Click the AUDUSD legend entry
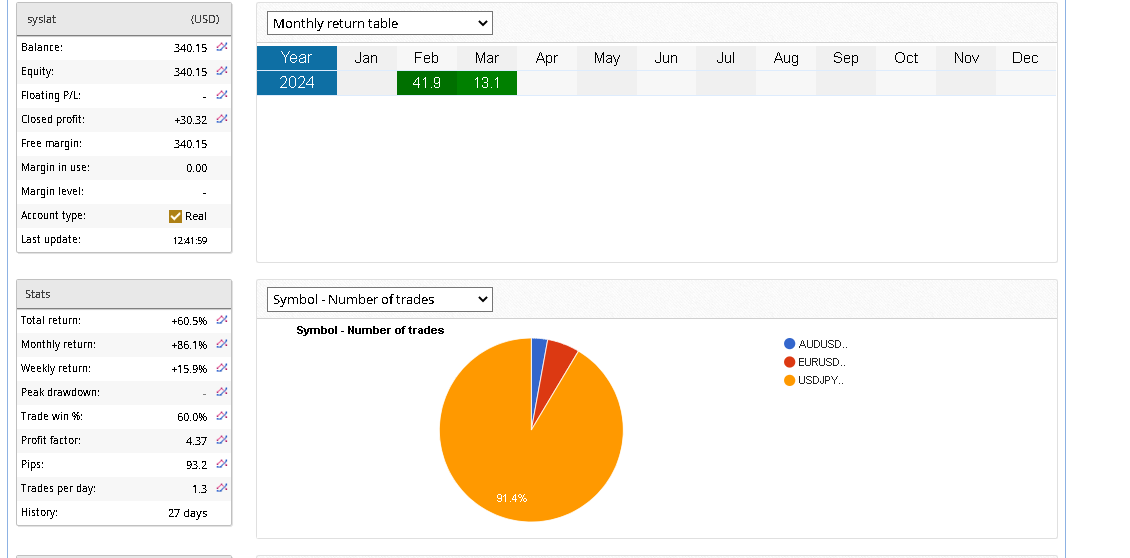Screen dimensions: 1130x558 pos(822,344)
